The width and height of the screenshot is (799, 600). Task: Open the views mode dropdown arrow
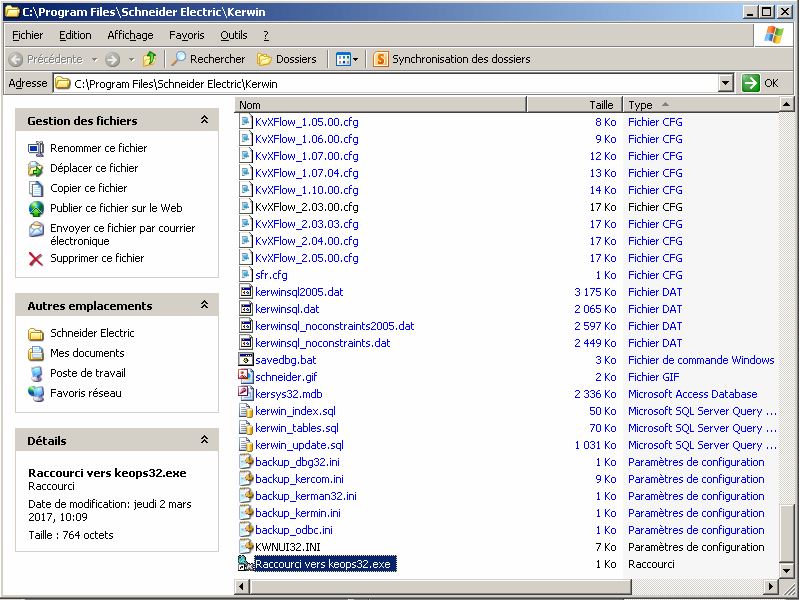click(x=355, y=59)
